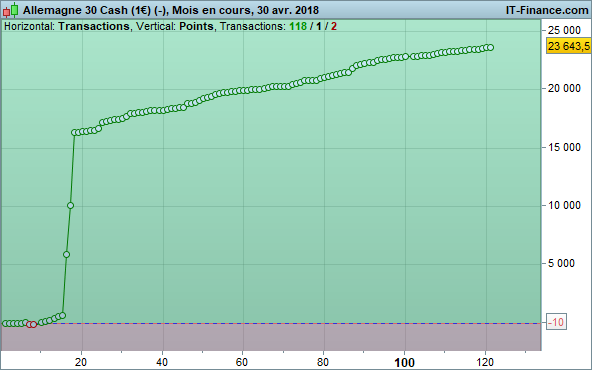
Task: Click the data point at the 10 000 level
Action: 70,206
